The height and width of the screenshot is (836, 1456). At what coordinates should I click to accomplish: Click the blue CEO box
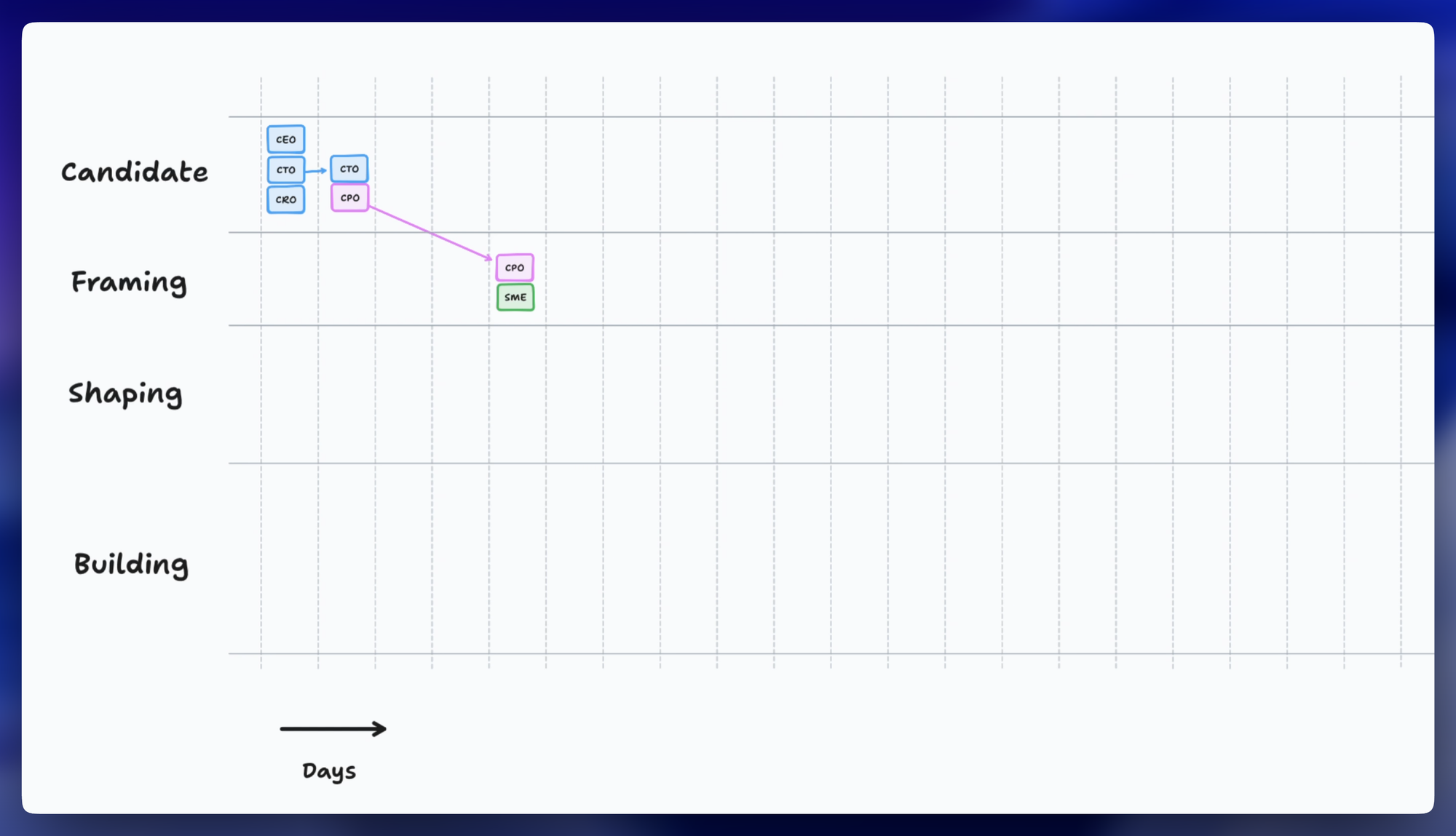pyautogui.click(x=285, y=139)
